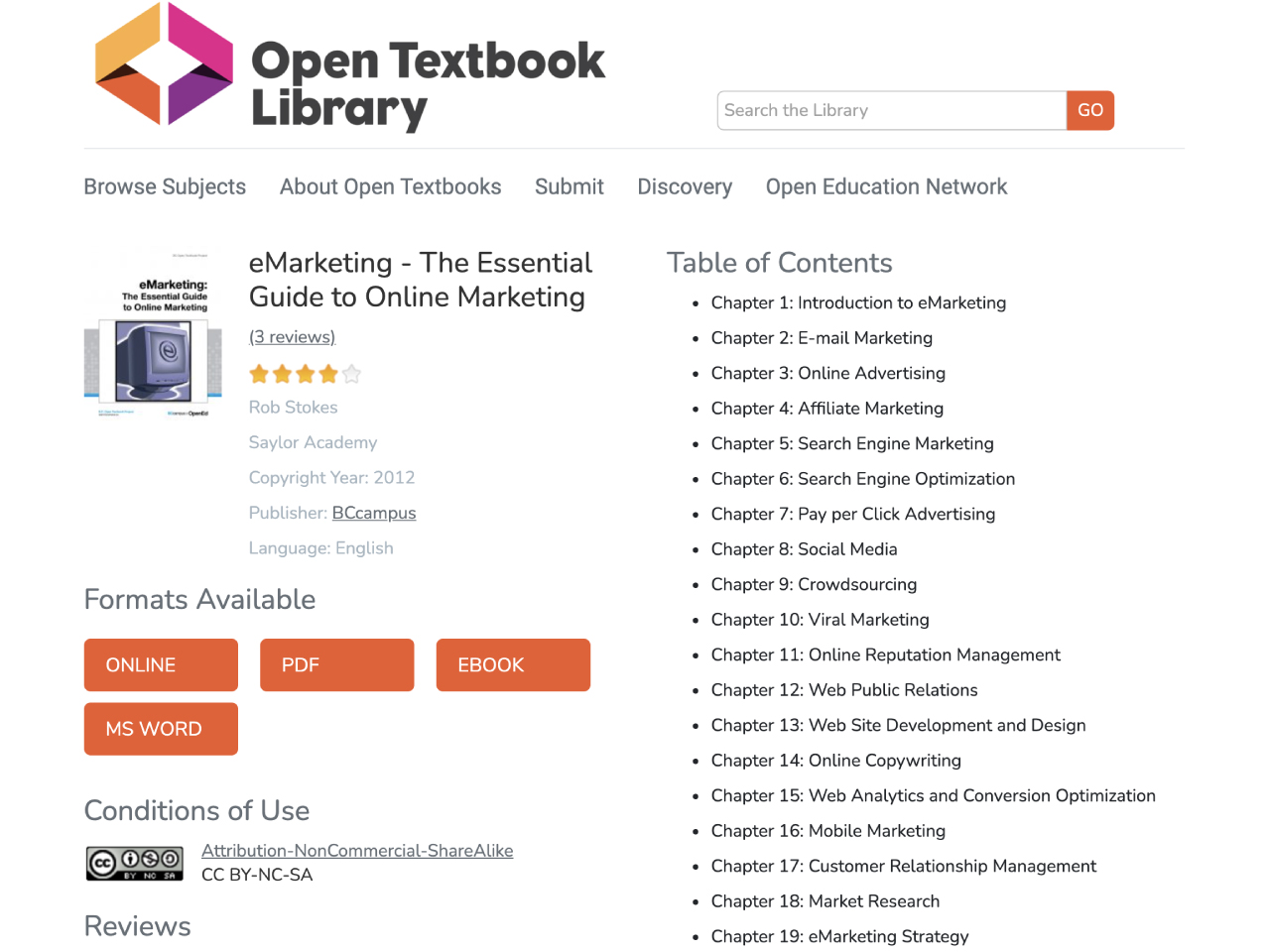This screenshot has width=1270, height=952.
Task: Click Chapter 3: Online Advertising
Action: [x=828, y=373]
